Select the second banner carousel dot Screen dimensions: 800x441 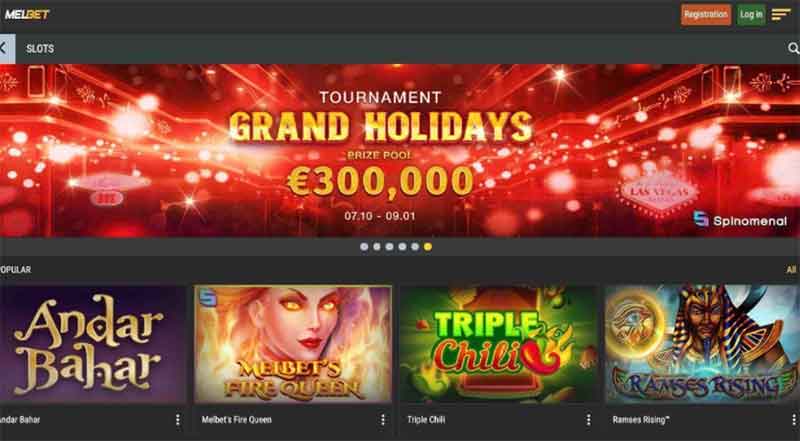[x=377, y=247]
